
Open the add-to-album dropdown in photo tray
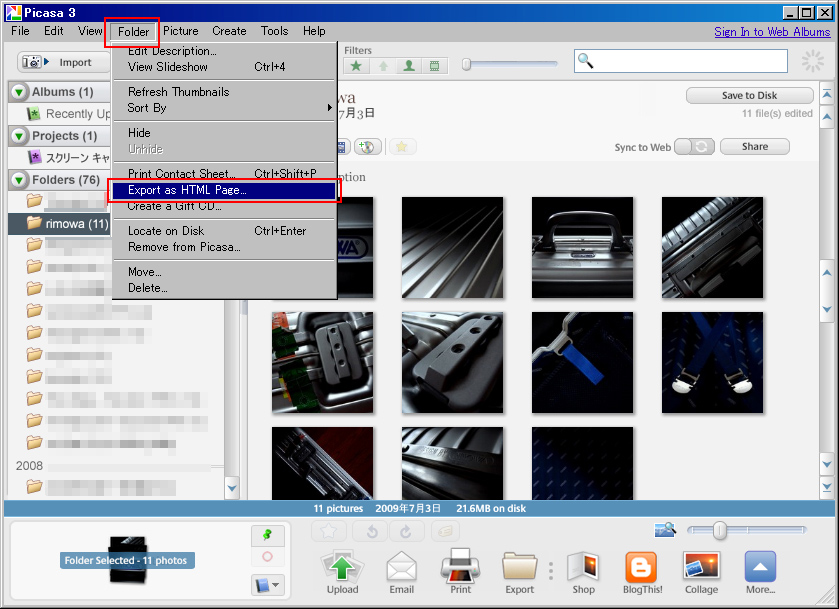click(x=267, y=584)
